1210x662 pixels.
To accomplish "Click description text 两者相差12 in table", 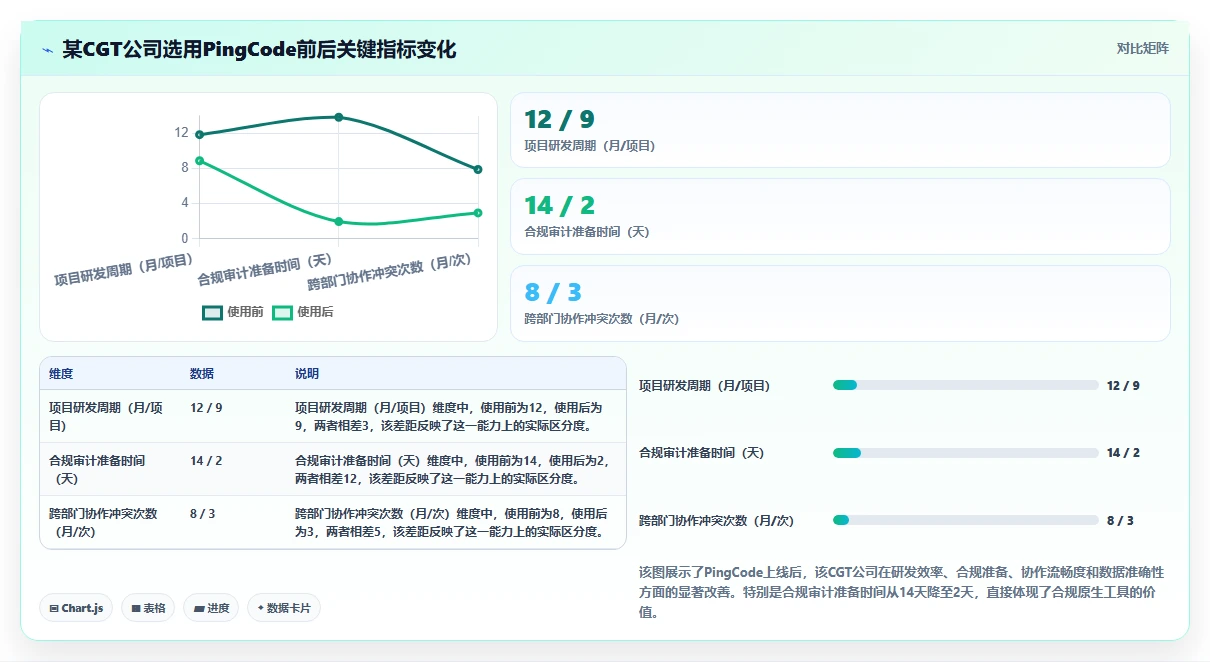I will (327, 479).
